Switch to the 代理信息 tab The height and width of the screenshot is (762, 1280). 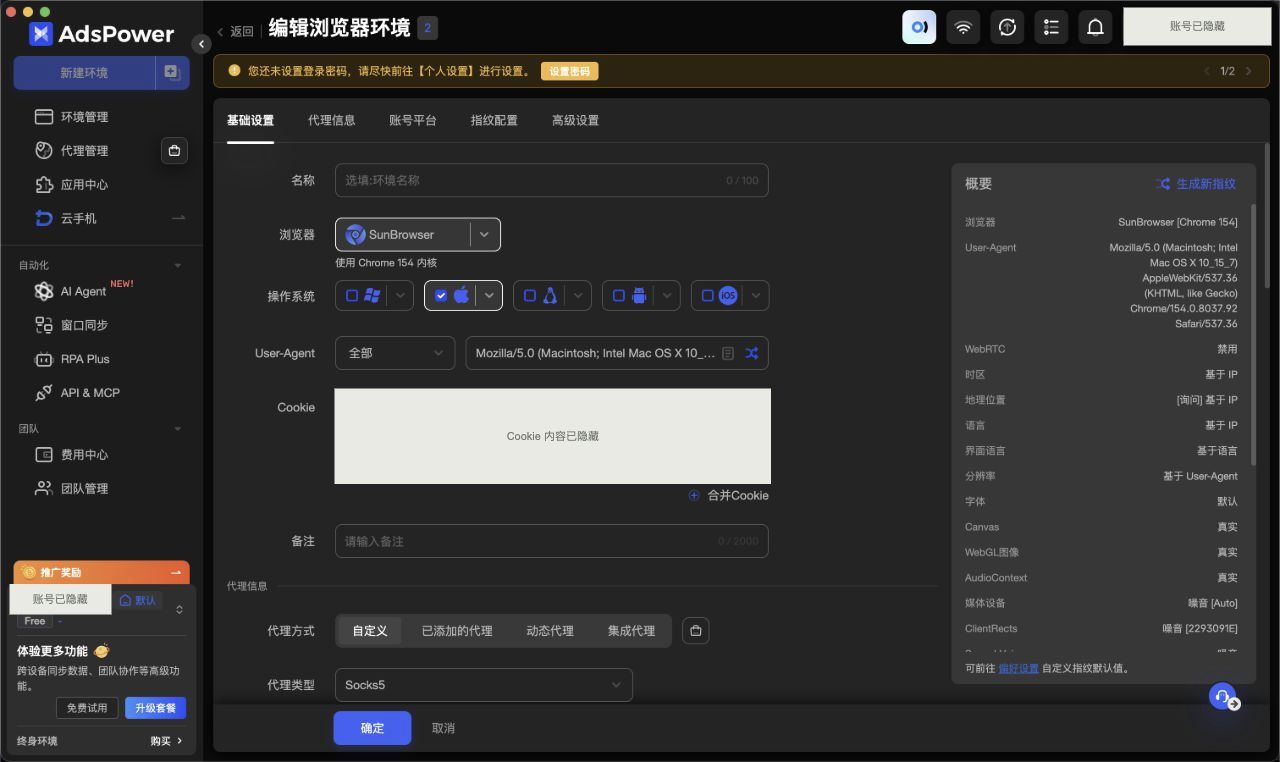(x=331, y=120)
